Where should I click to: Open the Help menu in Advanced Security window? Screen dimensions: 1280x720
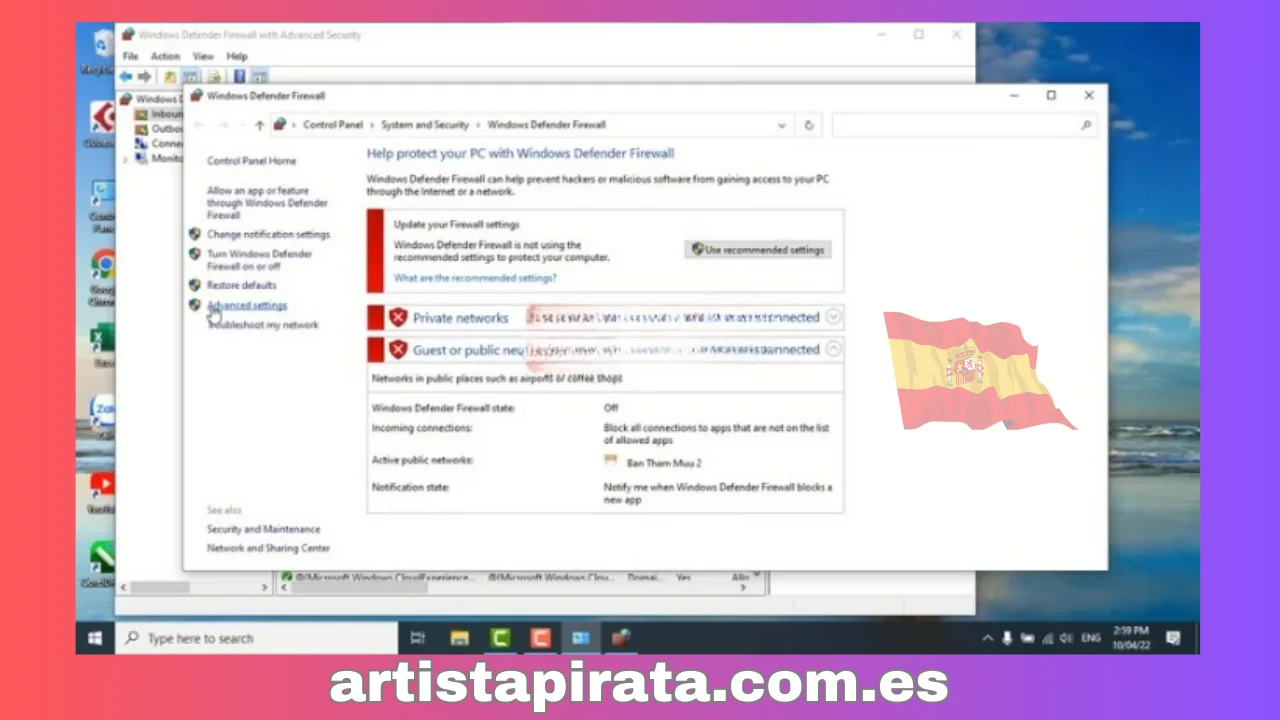[x=237, y=57]
